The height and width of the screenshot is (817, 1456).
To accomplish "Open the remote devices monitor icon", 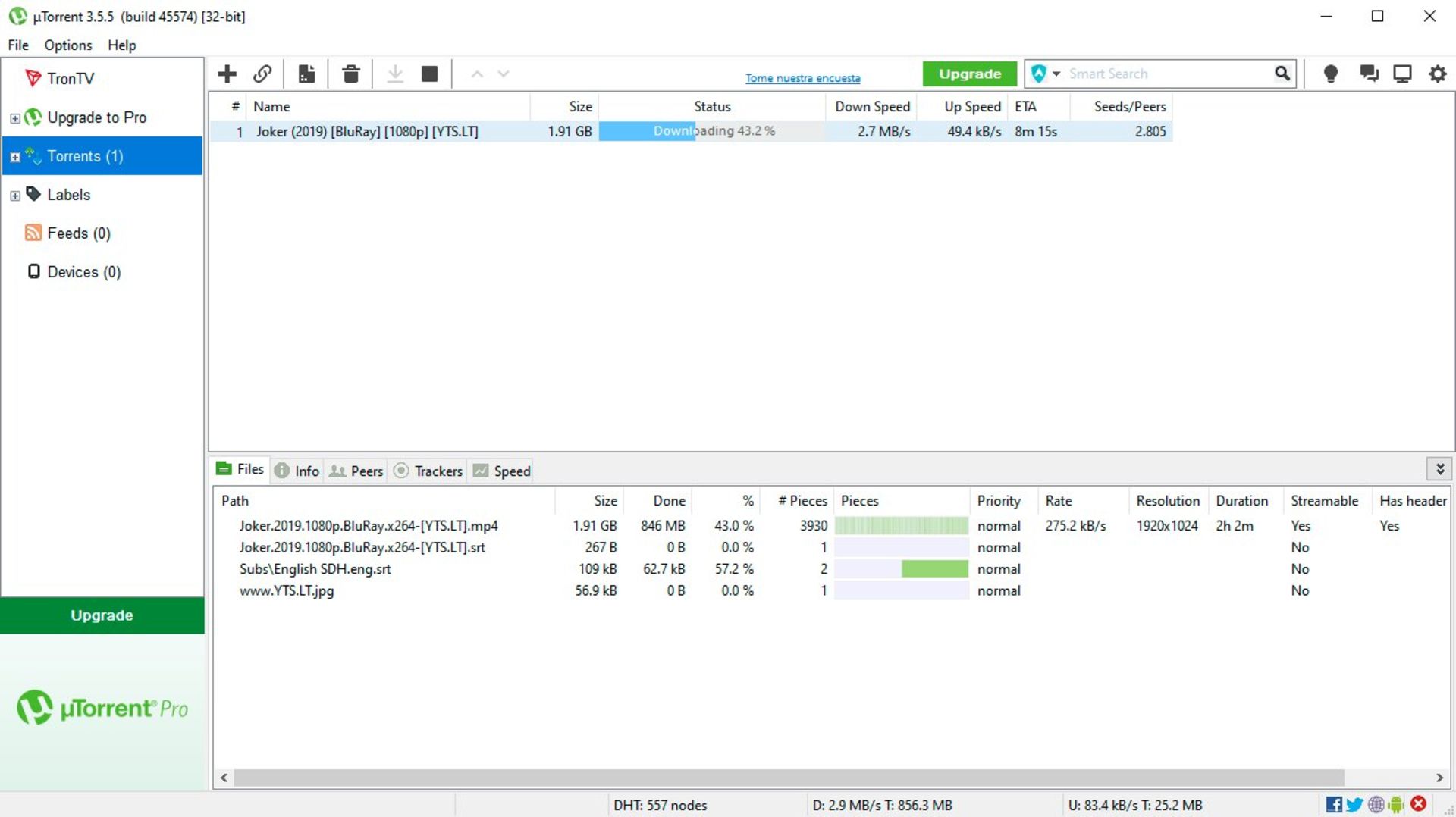I will [1402, 74].
